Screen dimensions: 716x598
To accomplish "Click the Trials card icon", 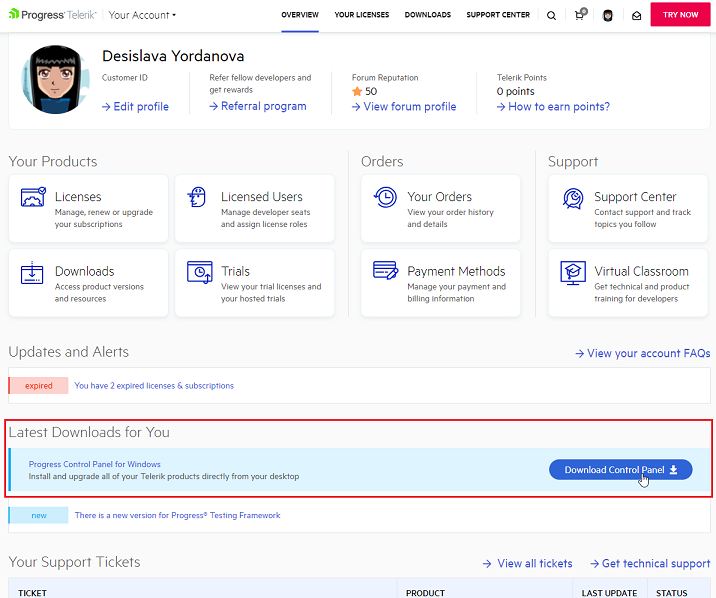I will click(x=199, y=272).
